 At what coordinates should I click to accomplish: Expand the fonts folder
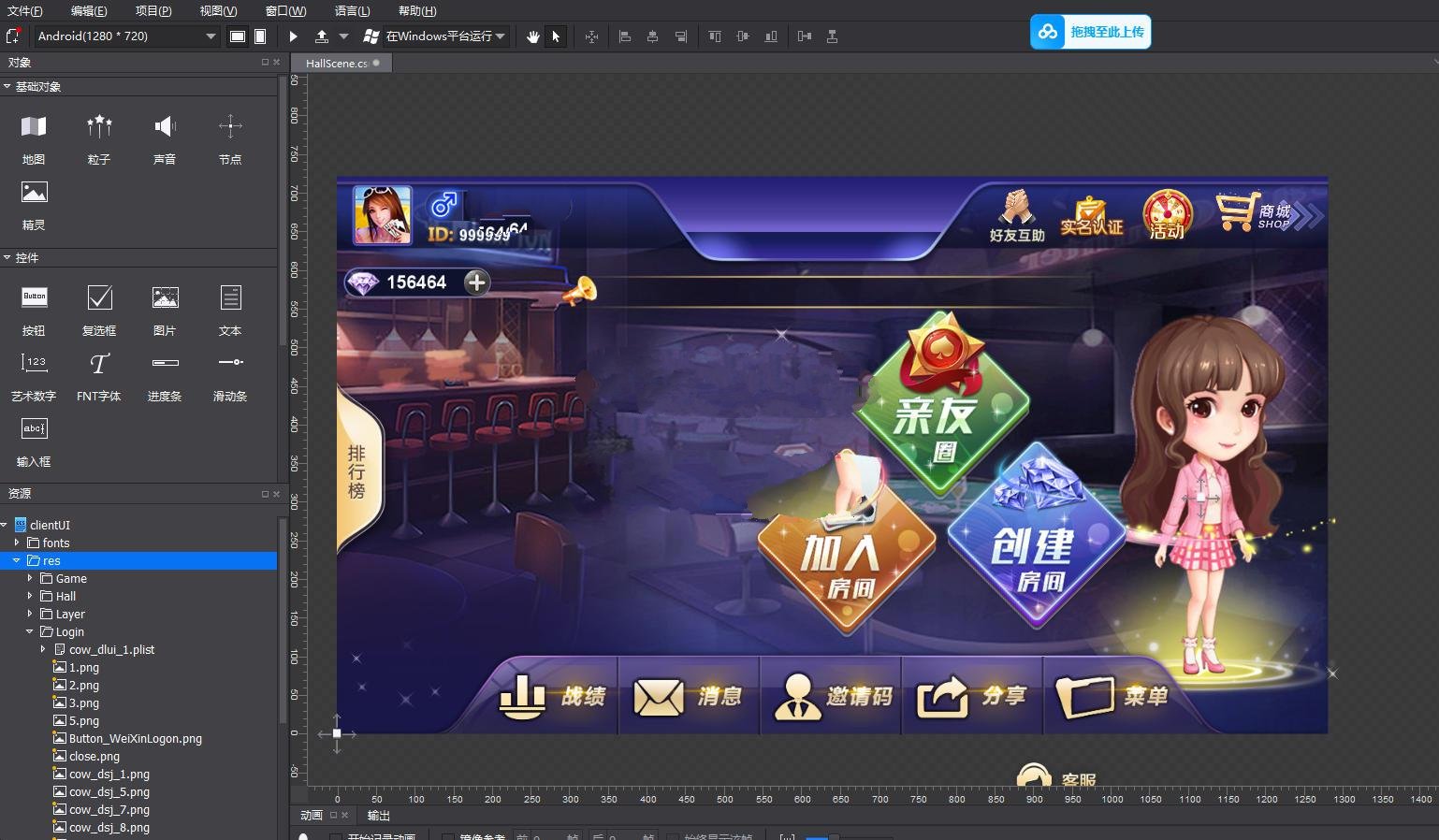tap(17, 543)
